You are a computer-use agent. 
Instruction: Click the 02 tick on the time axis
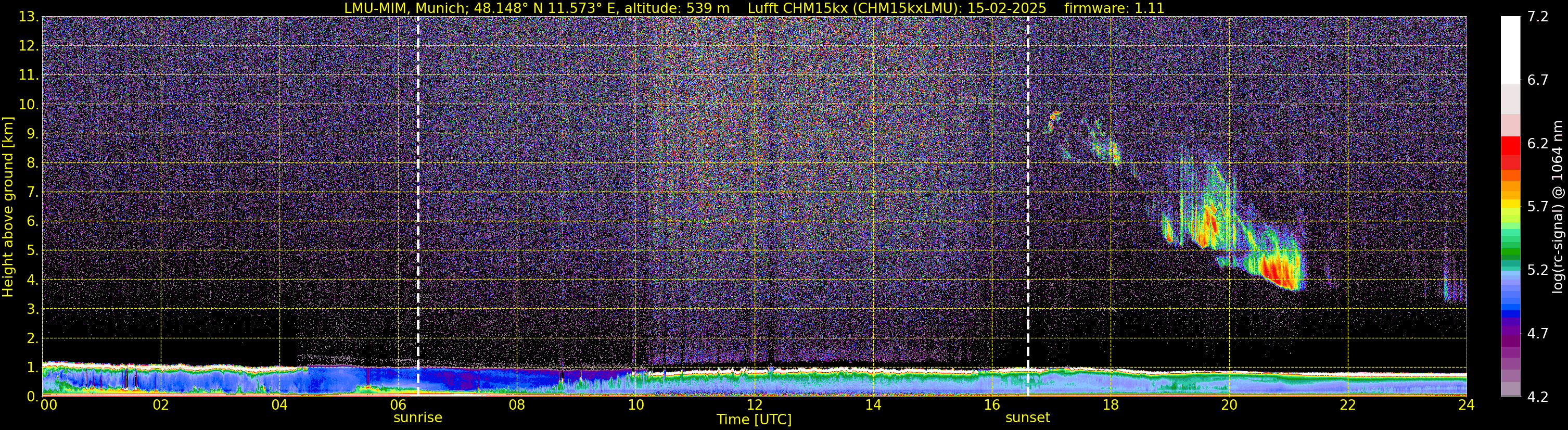[x=161, y=405]
